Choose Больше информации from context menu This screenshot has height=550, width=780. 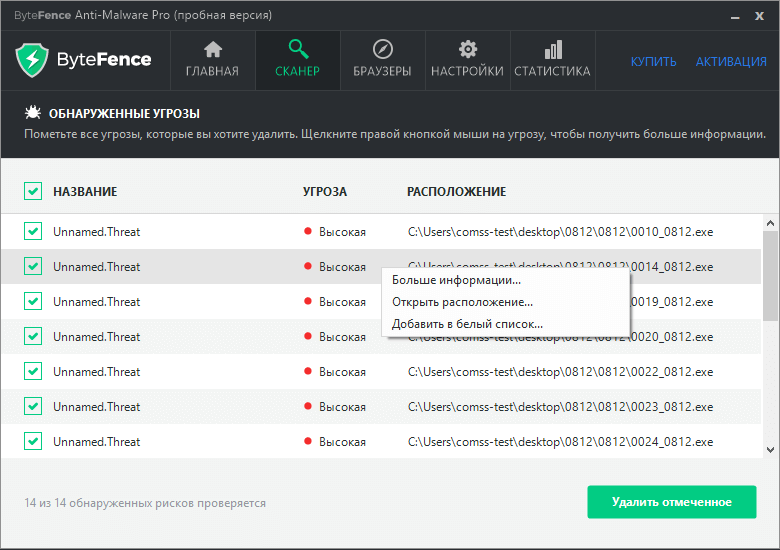(x=456, y=280)
